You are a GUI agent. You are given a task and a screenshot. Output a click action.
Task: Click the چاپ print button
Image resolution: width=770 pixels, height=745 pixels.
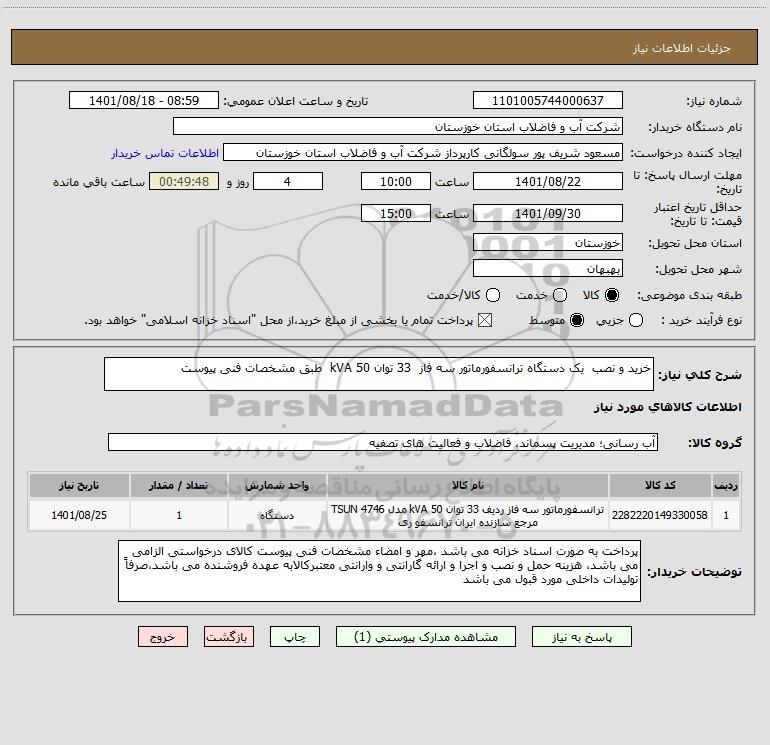pyautogui.click(x=295, y=637)
